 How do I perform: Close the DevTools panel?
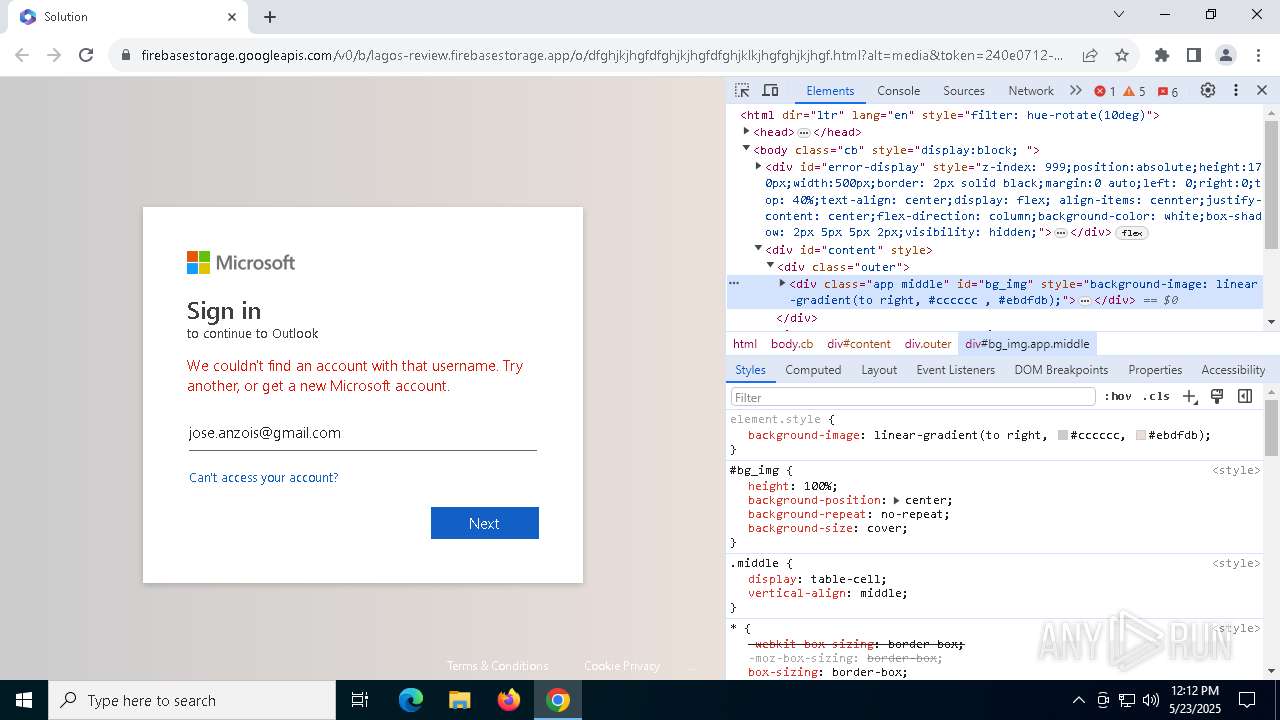[1262, 90]
